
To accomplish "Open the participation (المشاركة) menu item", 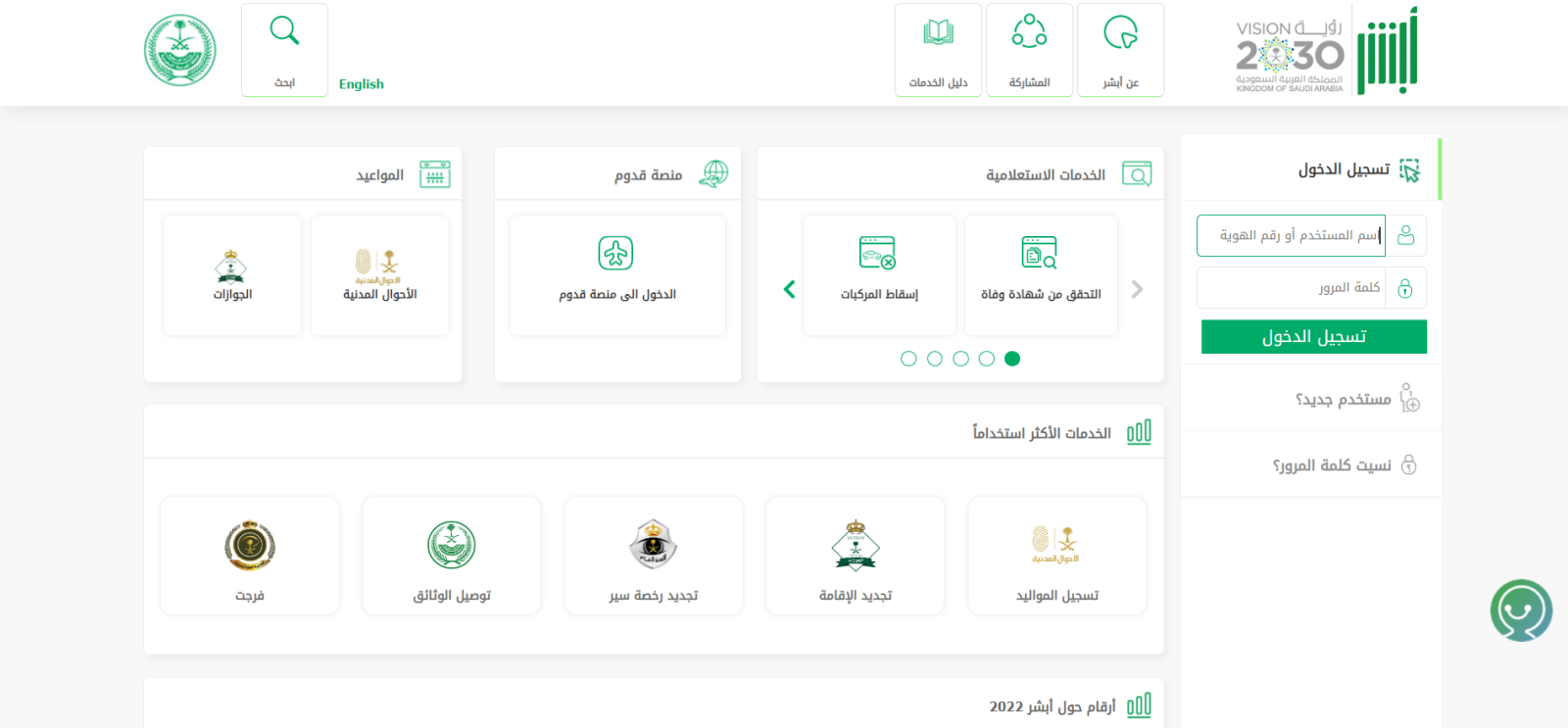I will click(1029, 50).
